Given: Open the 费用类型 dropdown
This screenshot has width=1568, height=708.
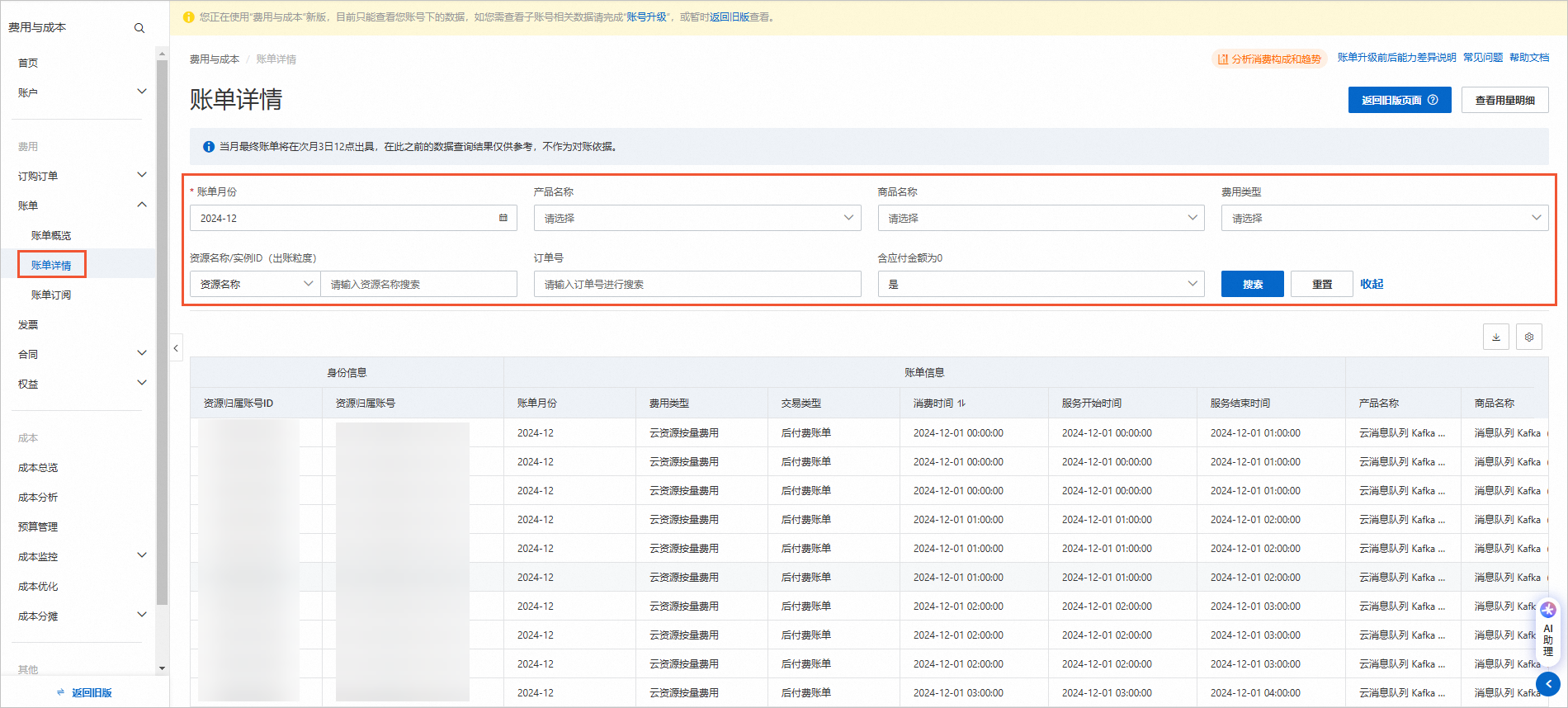Looking at the screenshot, I should (x=1385, y=218).
